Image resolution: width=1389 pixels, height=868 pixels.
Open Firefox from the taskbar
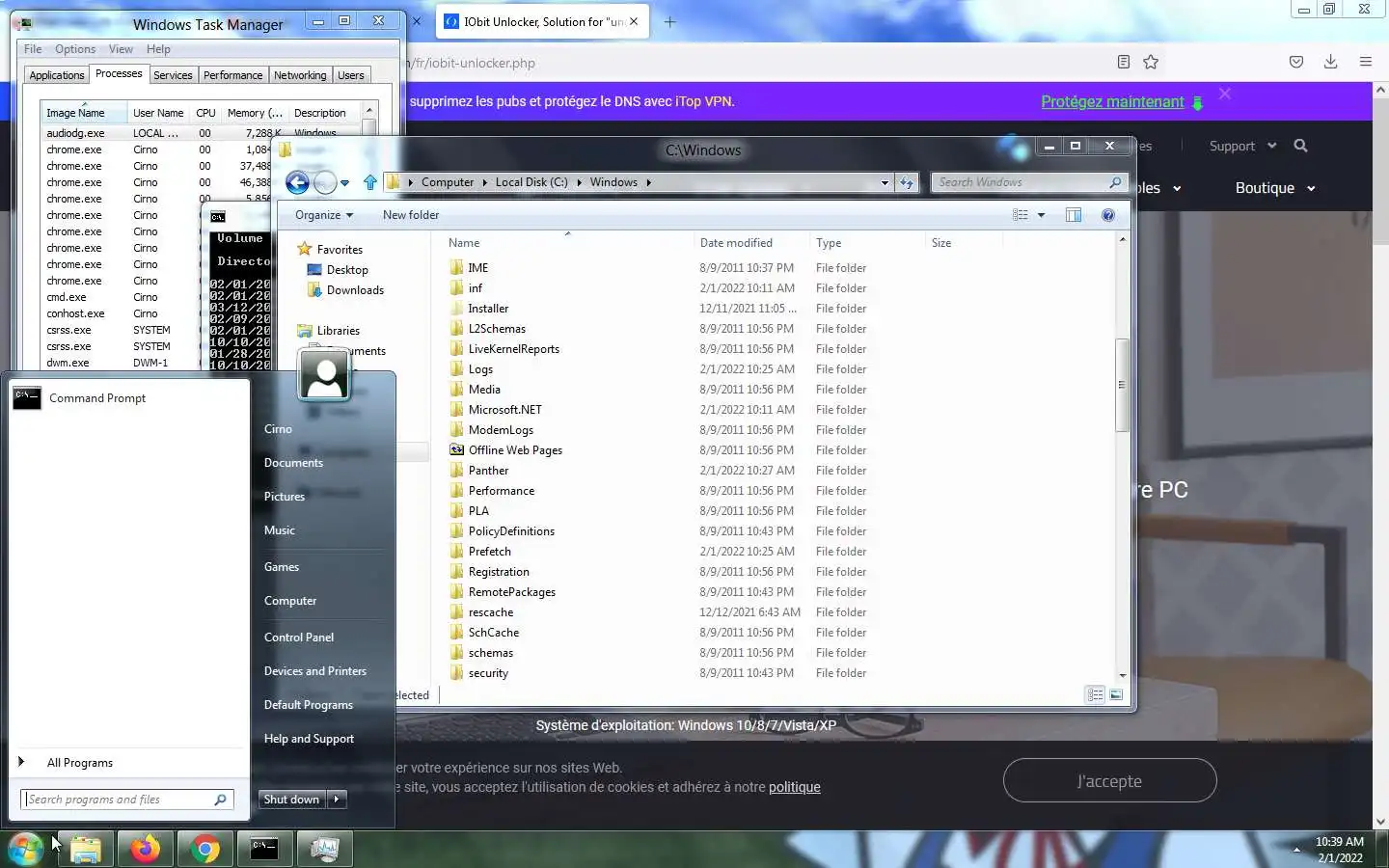[x=146, y=849]
